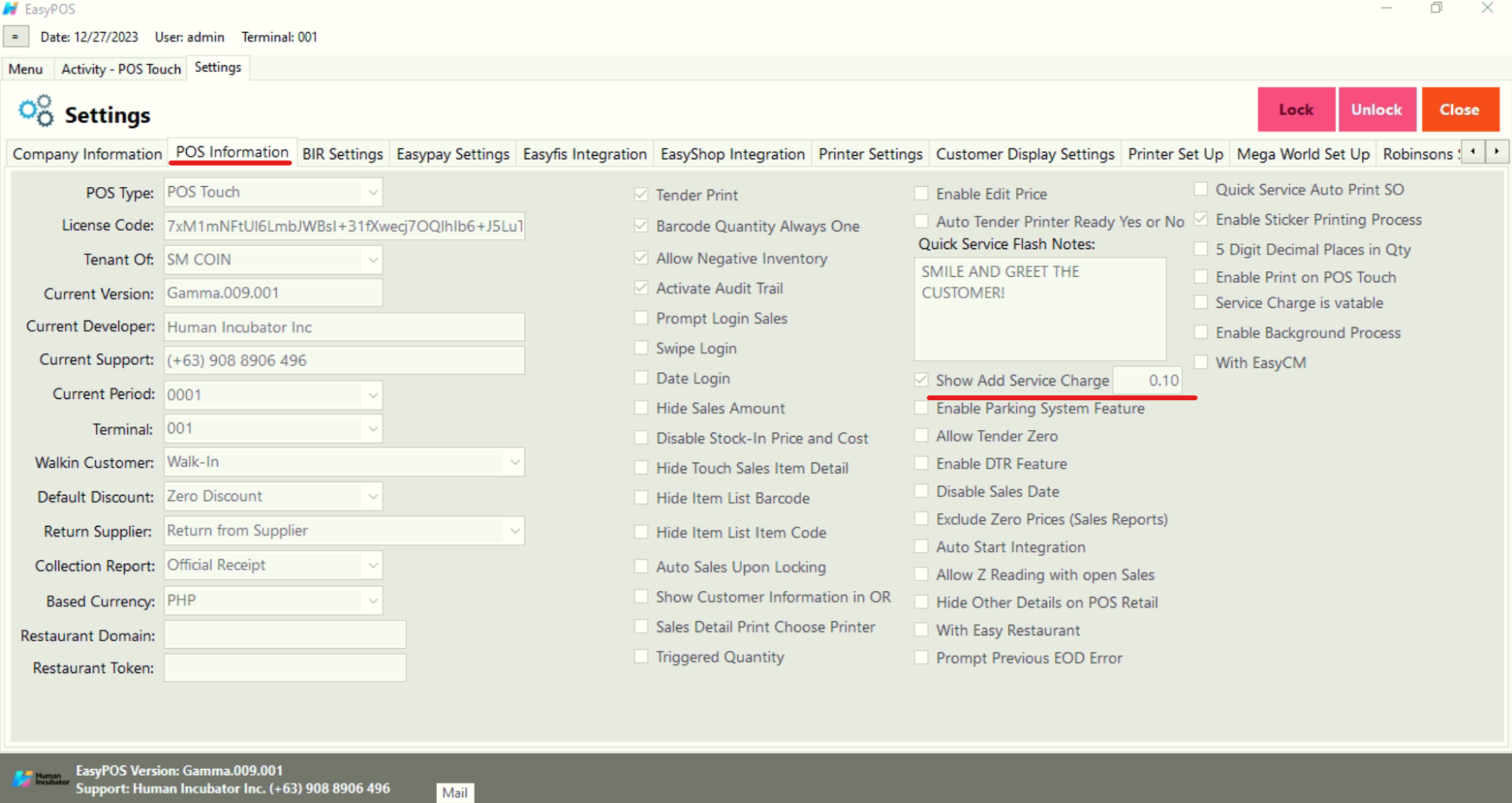The width and height of the screenshot is (1512, 803).
Task: Open the Easyfis Integration tab
Action: (585, 154)
